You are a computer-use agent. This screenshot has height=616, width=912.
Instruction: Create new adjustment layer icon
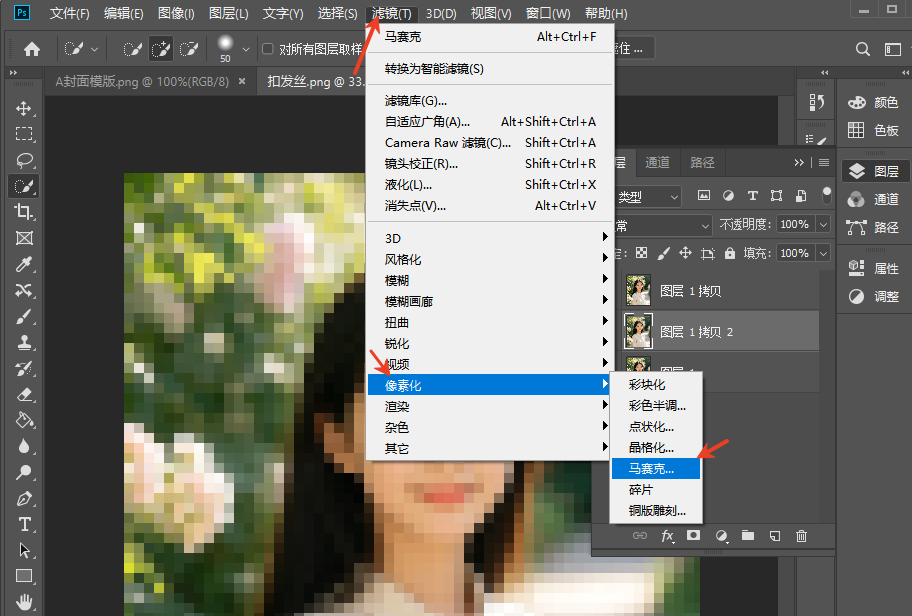tap(721, 536)
